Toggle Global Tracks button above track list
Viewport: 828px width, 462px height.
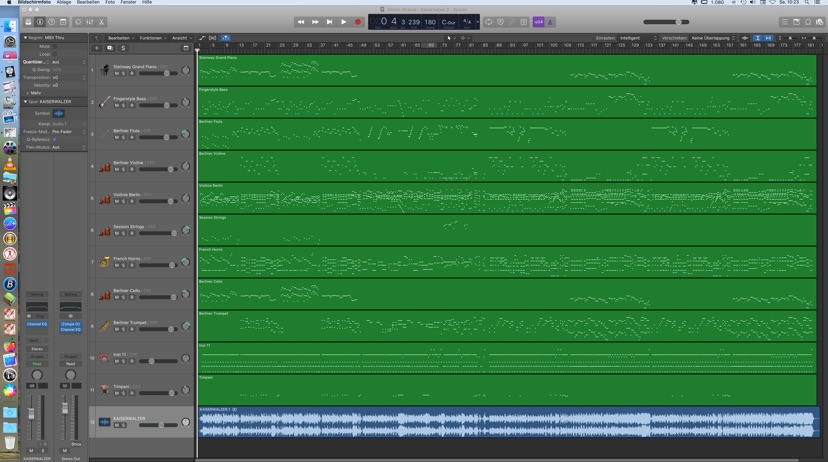pos(186,48)
